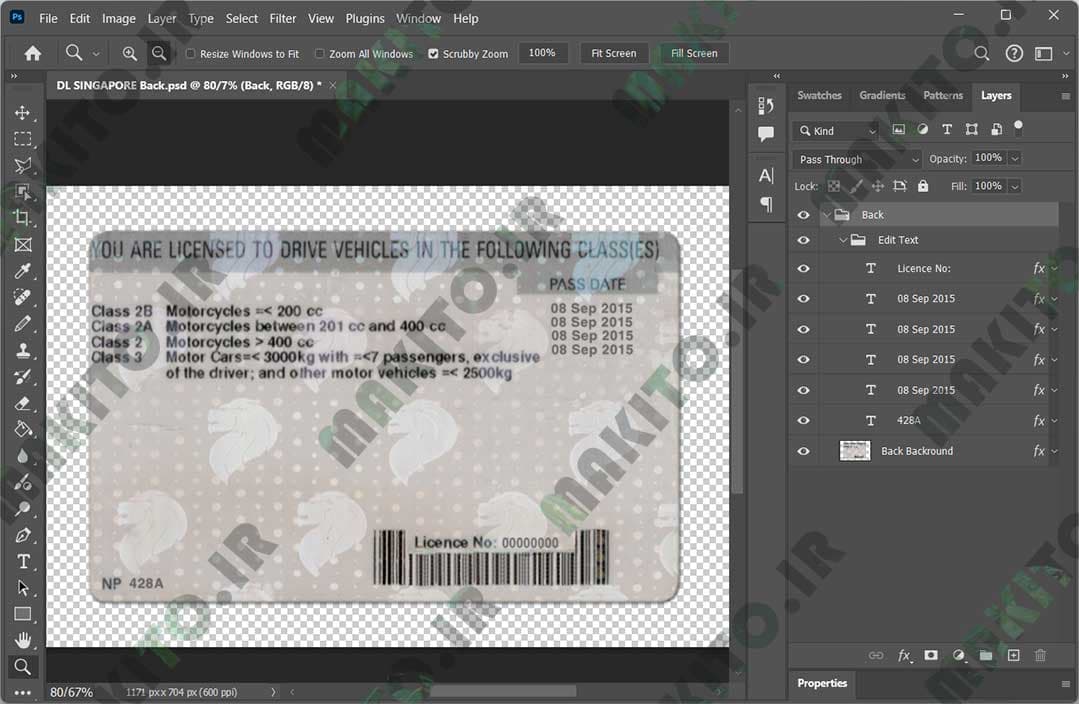Open the Comments panel icon
The width and height of the screenshot is (1079, 704).
pos(766,134)
